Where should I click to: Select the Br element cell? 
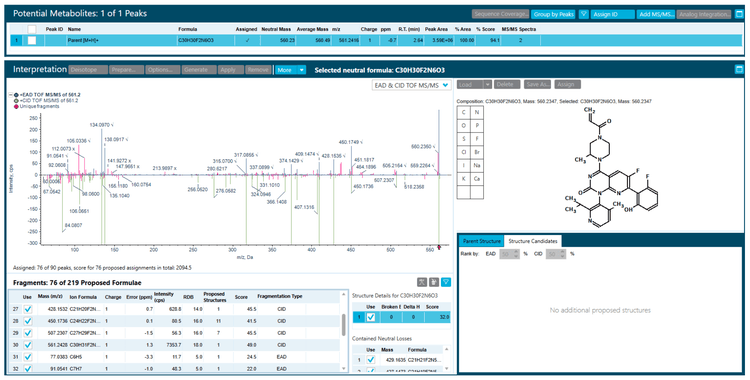pos(476,152)
